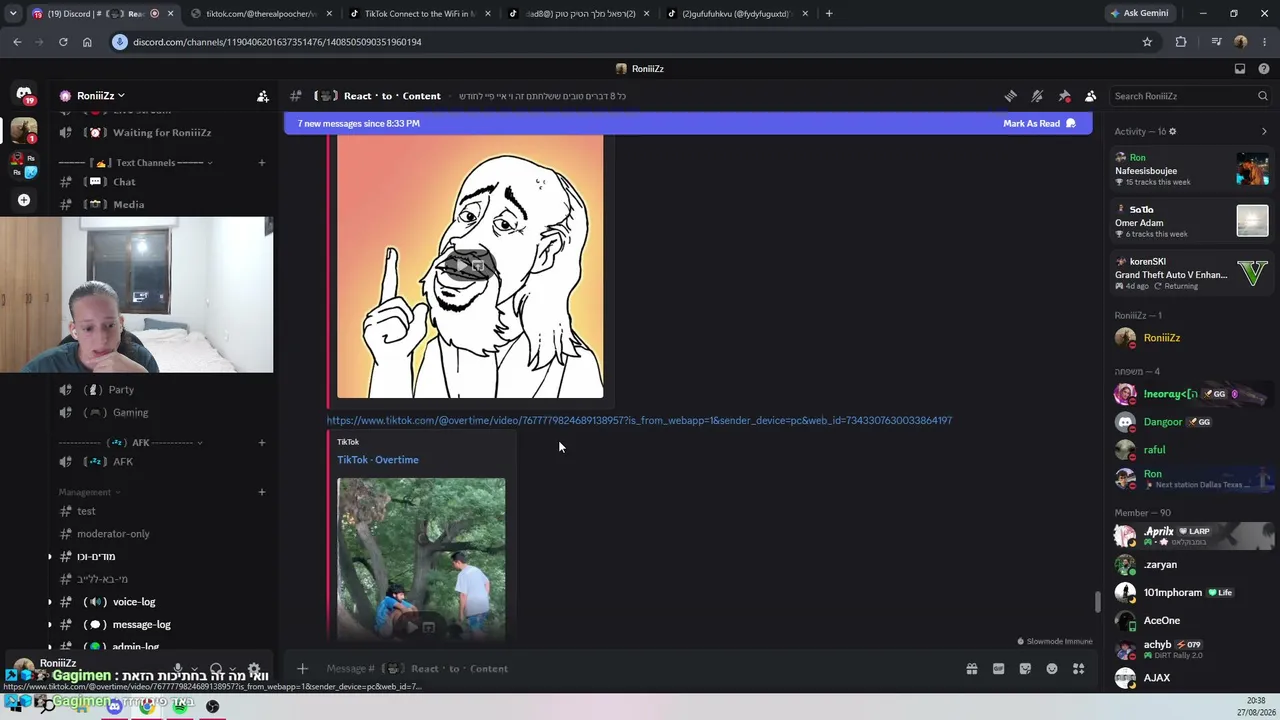Open Discord app from the taskbar
This screenshot has width=1280, height=720.
[x=115, y=706]
